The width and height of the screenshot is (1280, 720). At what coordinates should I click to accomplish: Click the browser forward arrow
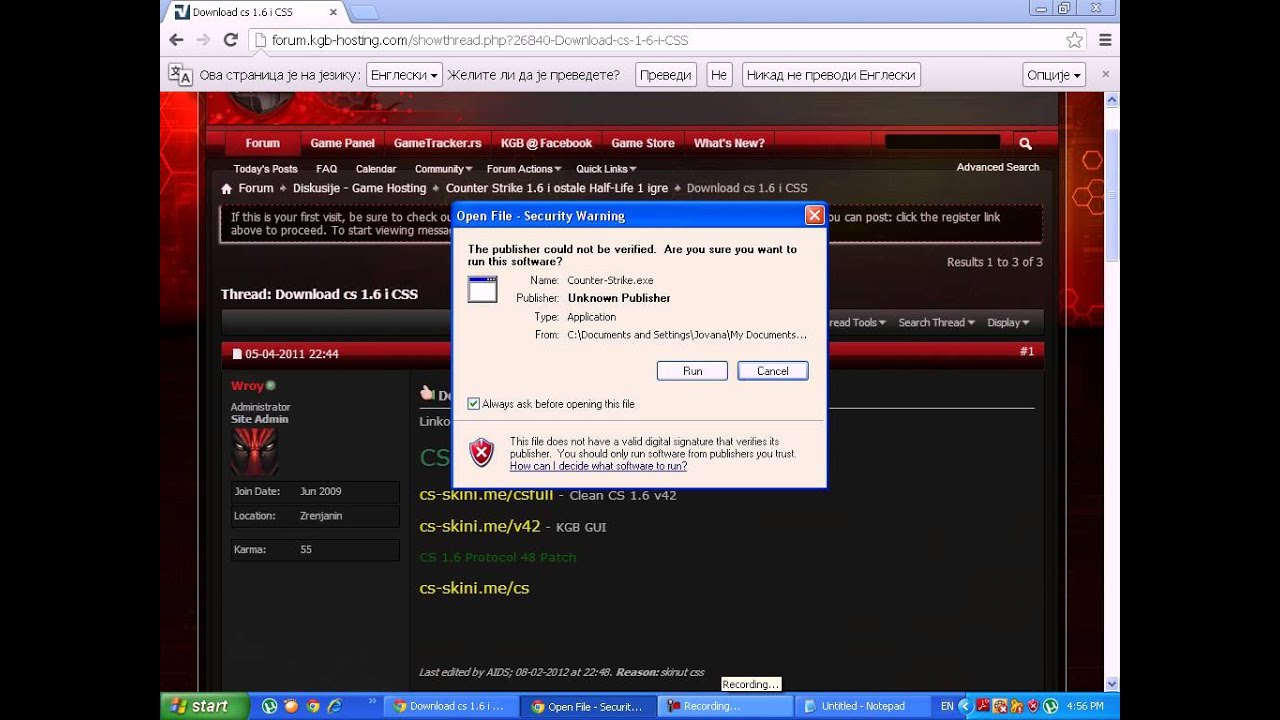[203, 40]
